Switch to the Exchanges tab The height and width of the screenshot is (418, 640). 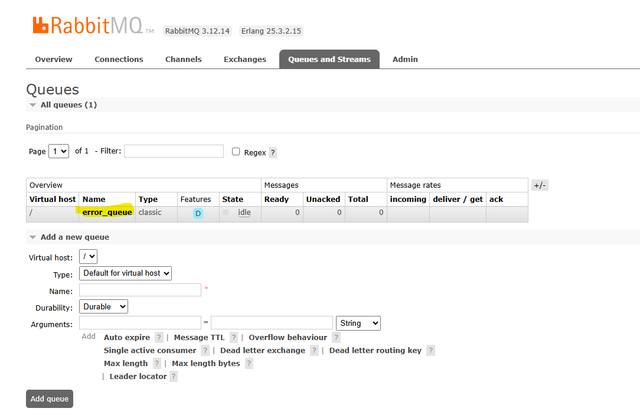click(244, 59)
